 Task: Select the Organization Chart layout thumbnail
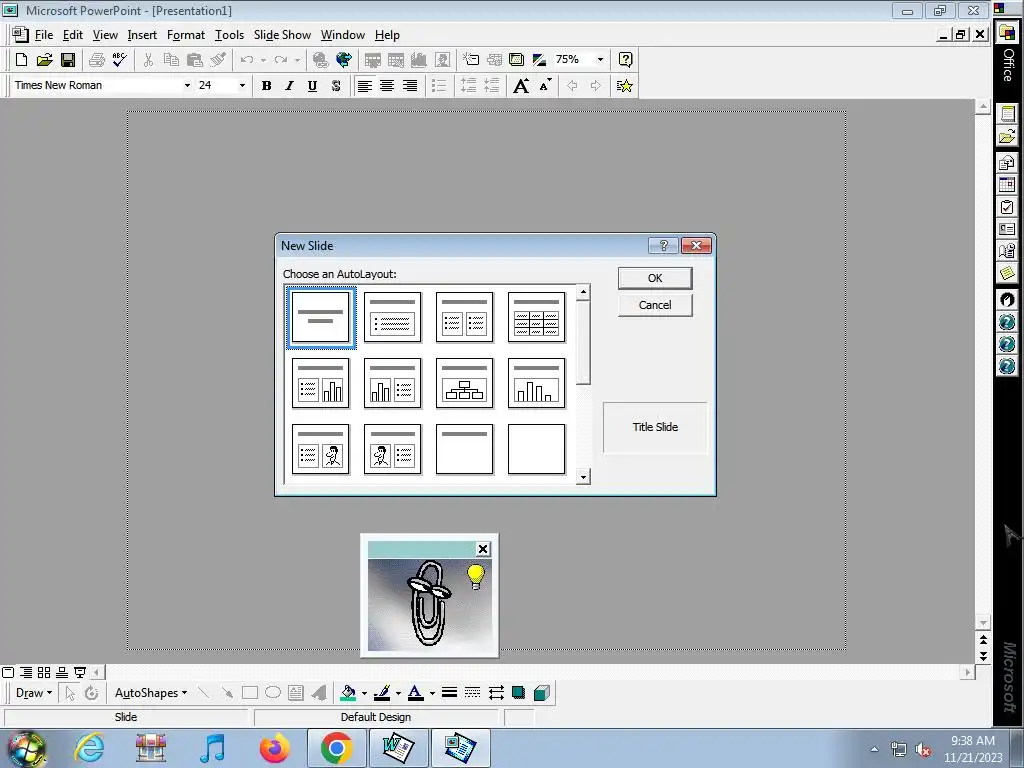tap(464, 383)
